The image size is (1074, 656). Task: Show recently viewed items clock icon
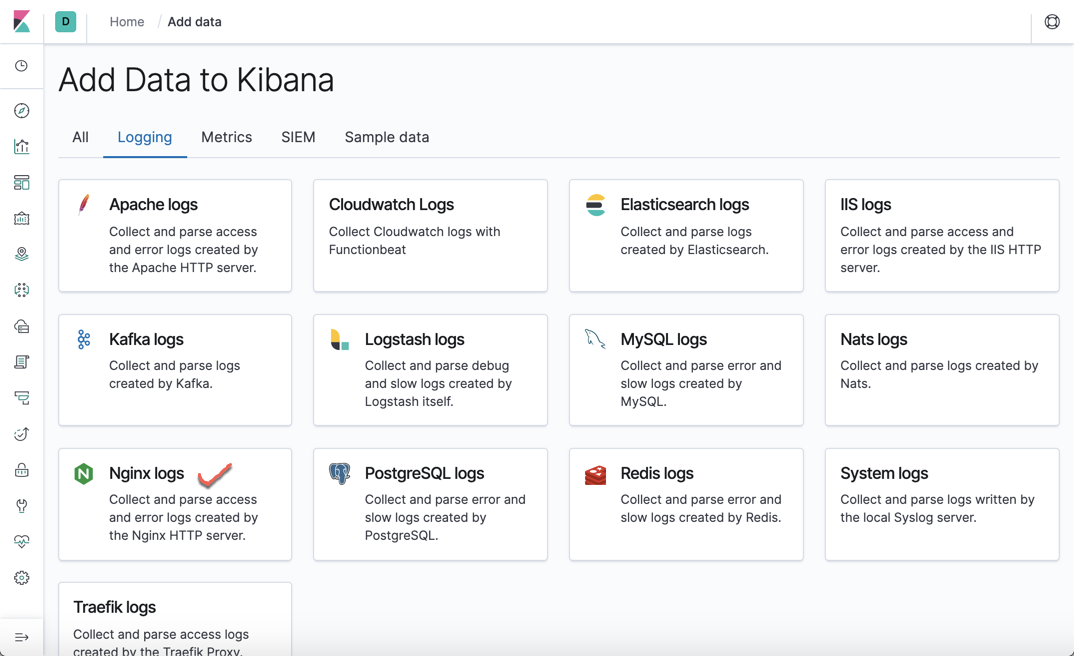pyautogui.click(x=22, y=66)
